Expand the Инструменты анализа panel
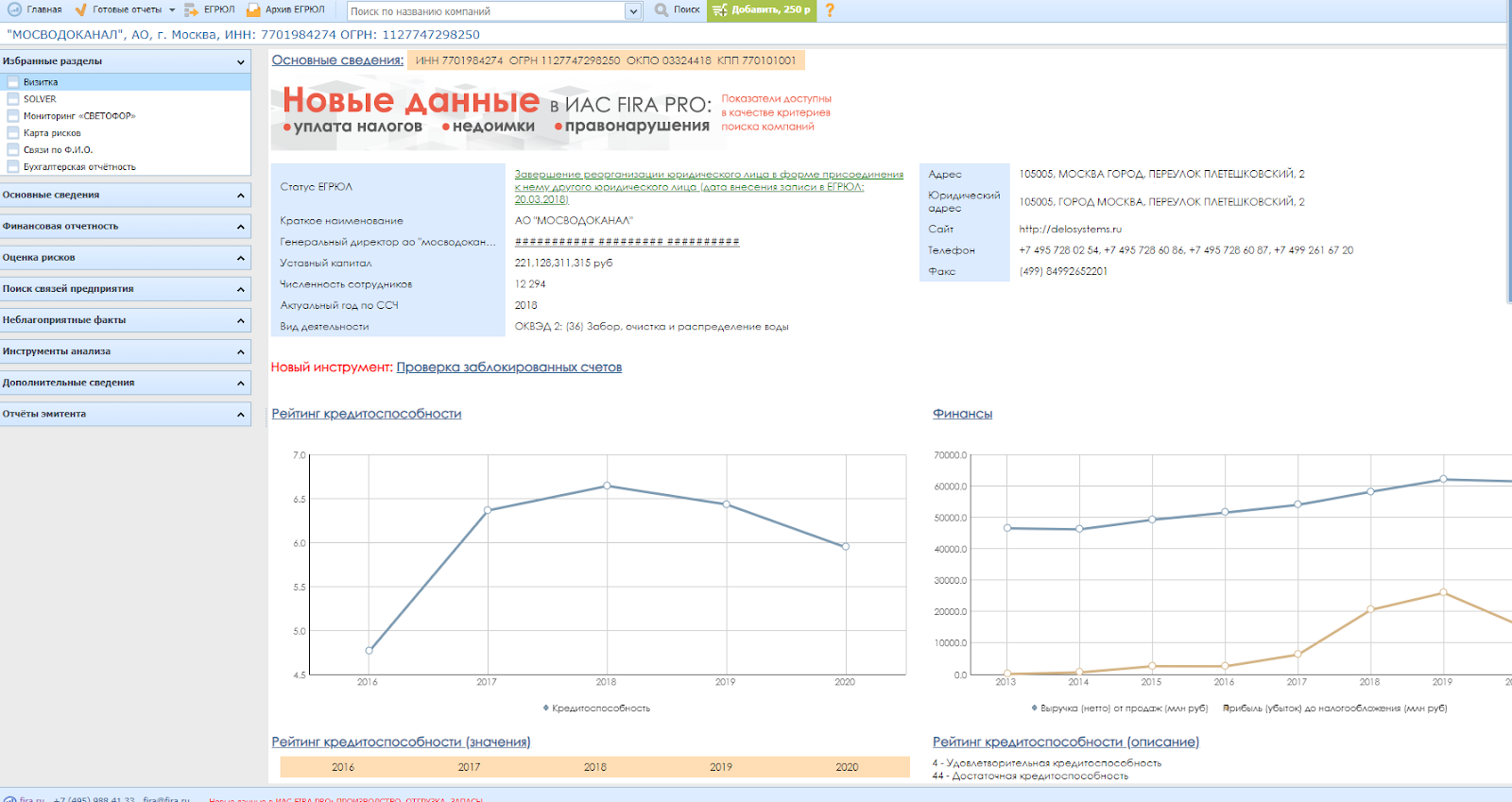Image resolution: width=1512 pixels, height=802 pixels. point(125,350)
